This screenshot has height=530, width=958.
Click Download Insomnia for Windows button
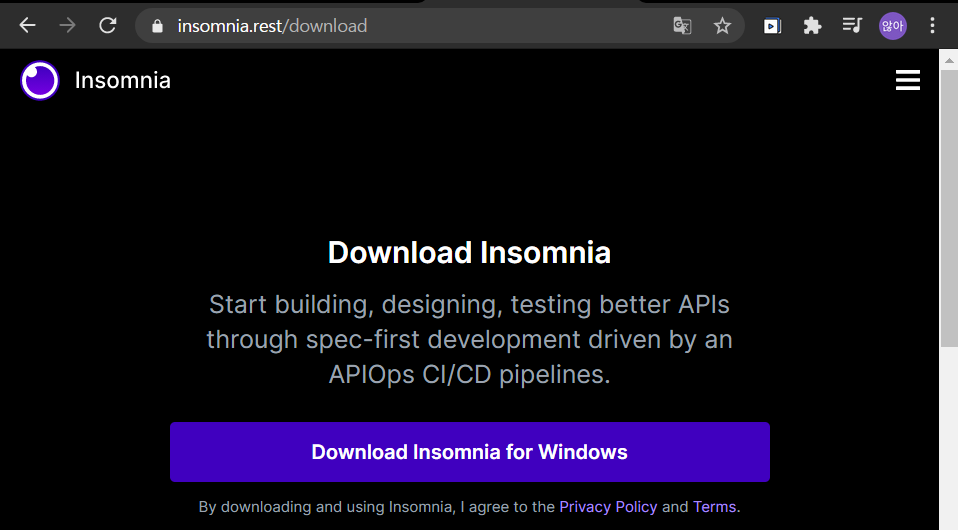pyautogui.click(x=470, y=452)
